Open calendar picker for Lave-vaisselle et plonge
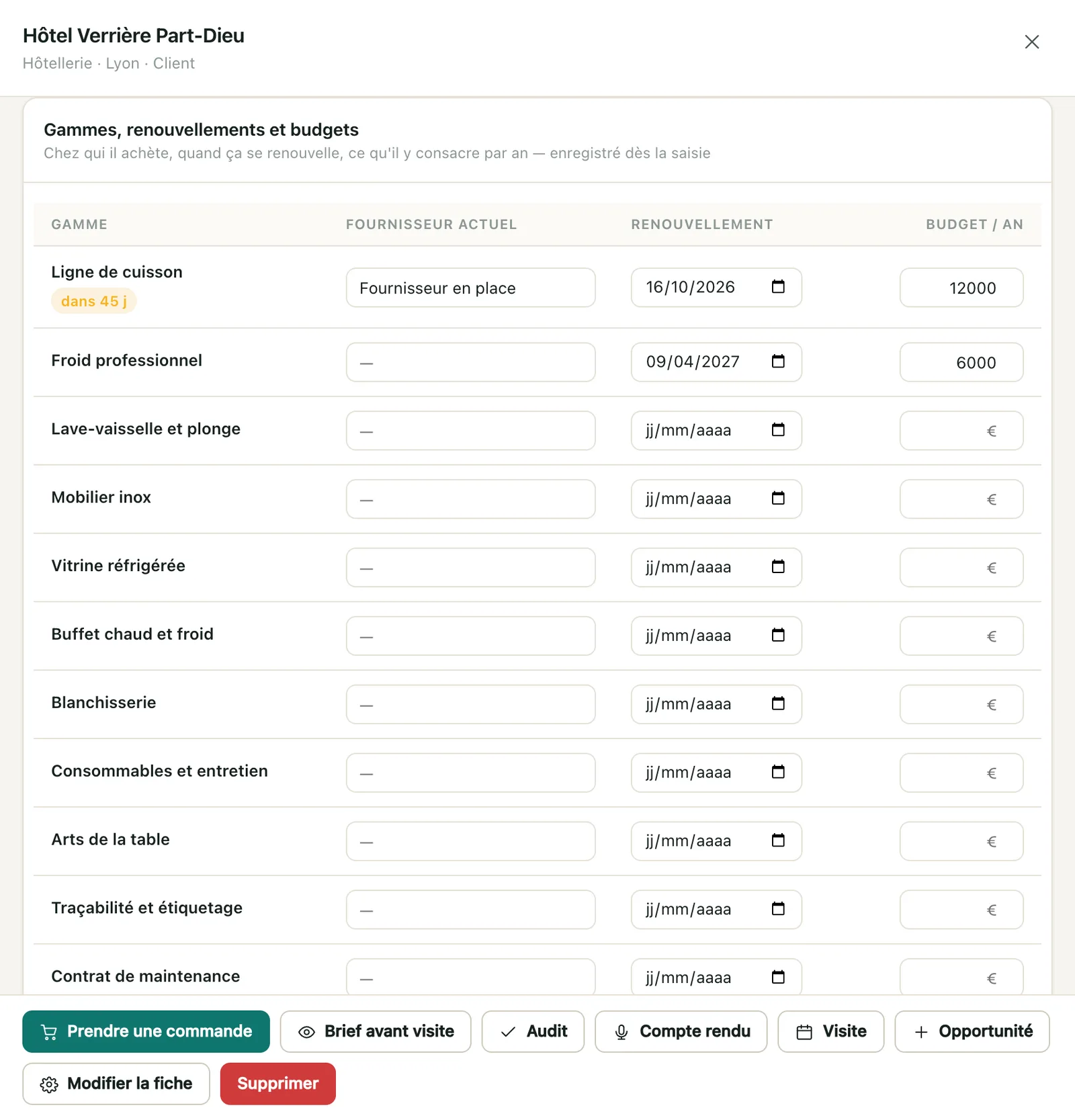1075x1120 pixels. coord(778,430)
